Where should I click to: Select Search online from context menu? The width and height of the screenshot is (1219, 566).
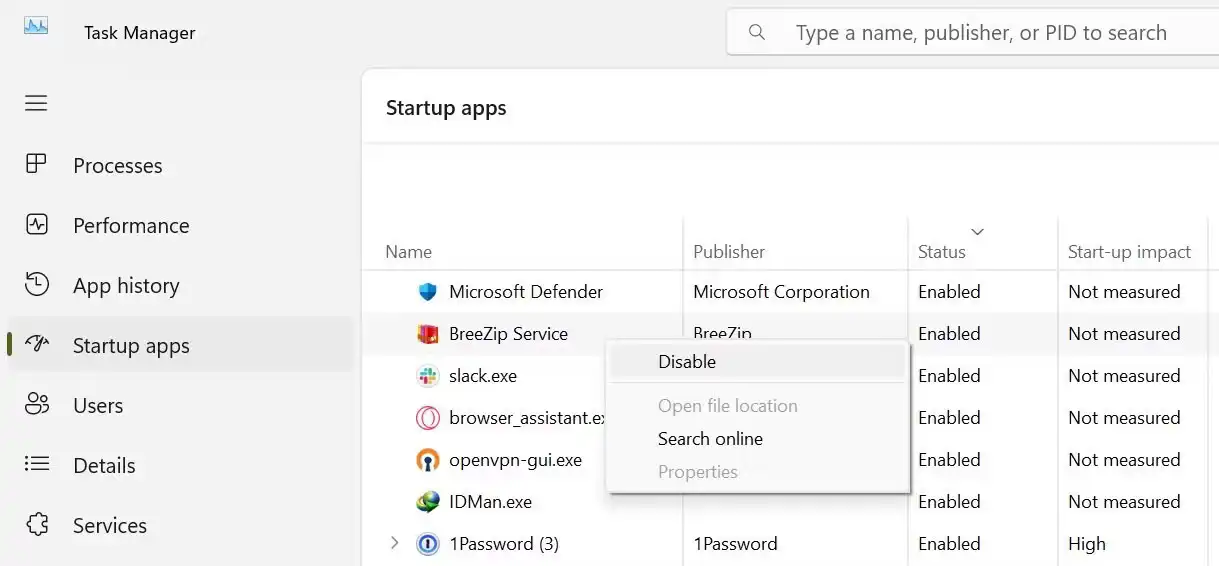coord(710,439)
